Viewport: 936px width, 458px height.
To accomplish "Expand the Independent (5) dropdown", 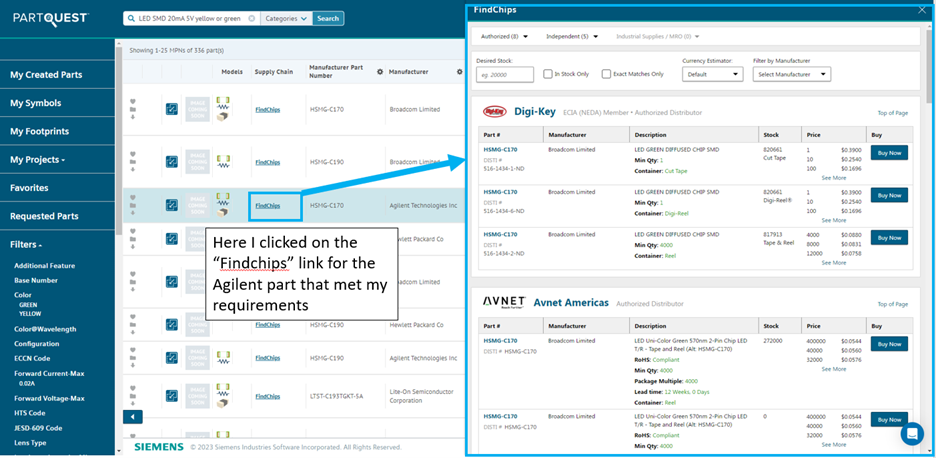I will (572, 36).
